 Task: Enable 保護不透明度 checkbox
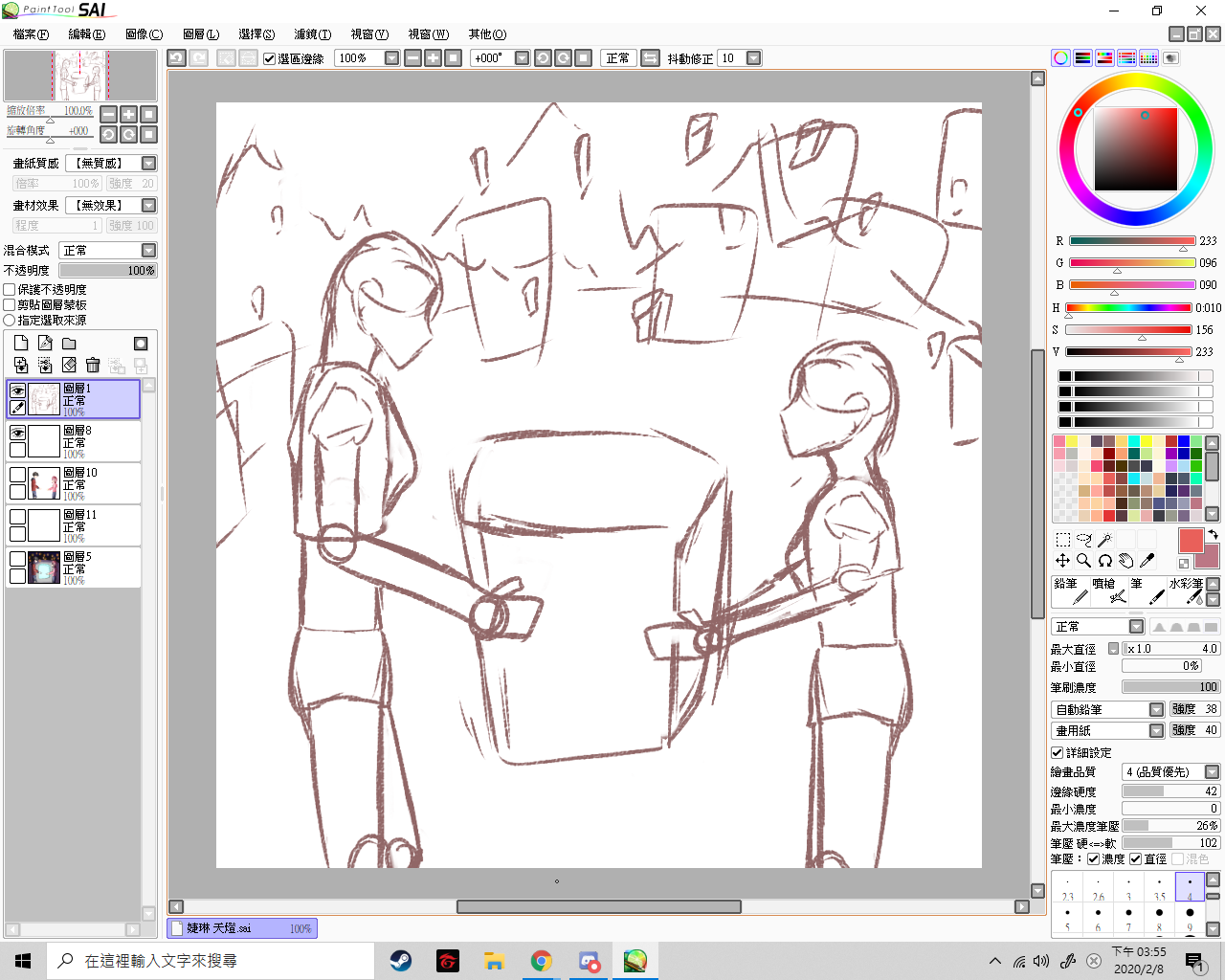(x=10, y=289)
